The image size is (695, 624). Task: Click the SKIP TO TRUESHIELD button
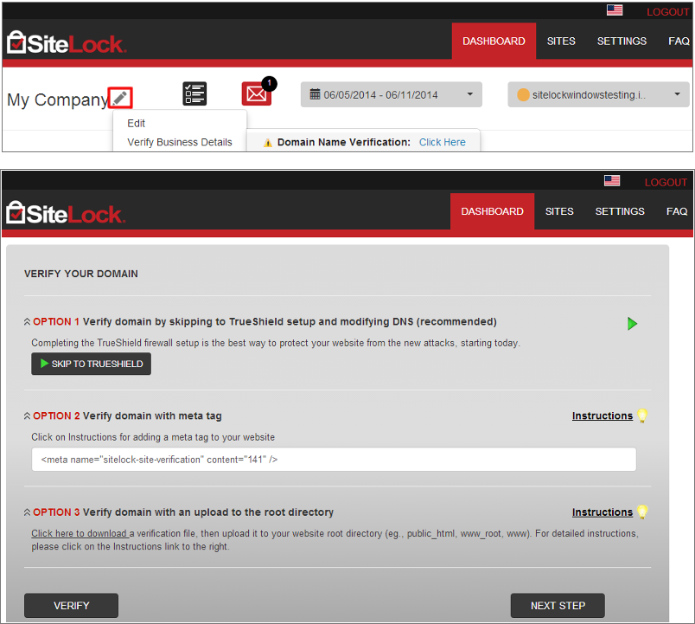[x=91, y=364]
